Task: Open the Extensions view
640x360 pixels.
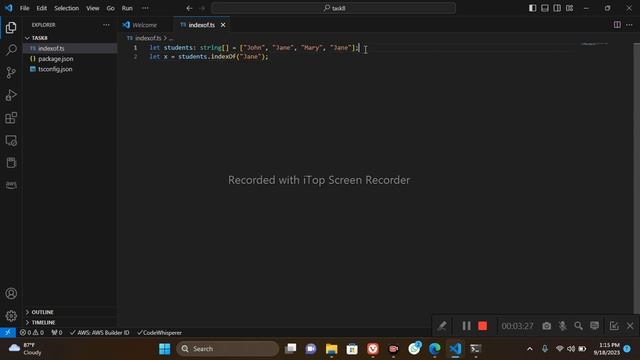Action: coord(11,118)
